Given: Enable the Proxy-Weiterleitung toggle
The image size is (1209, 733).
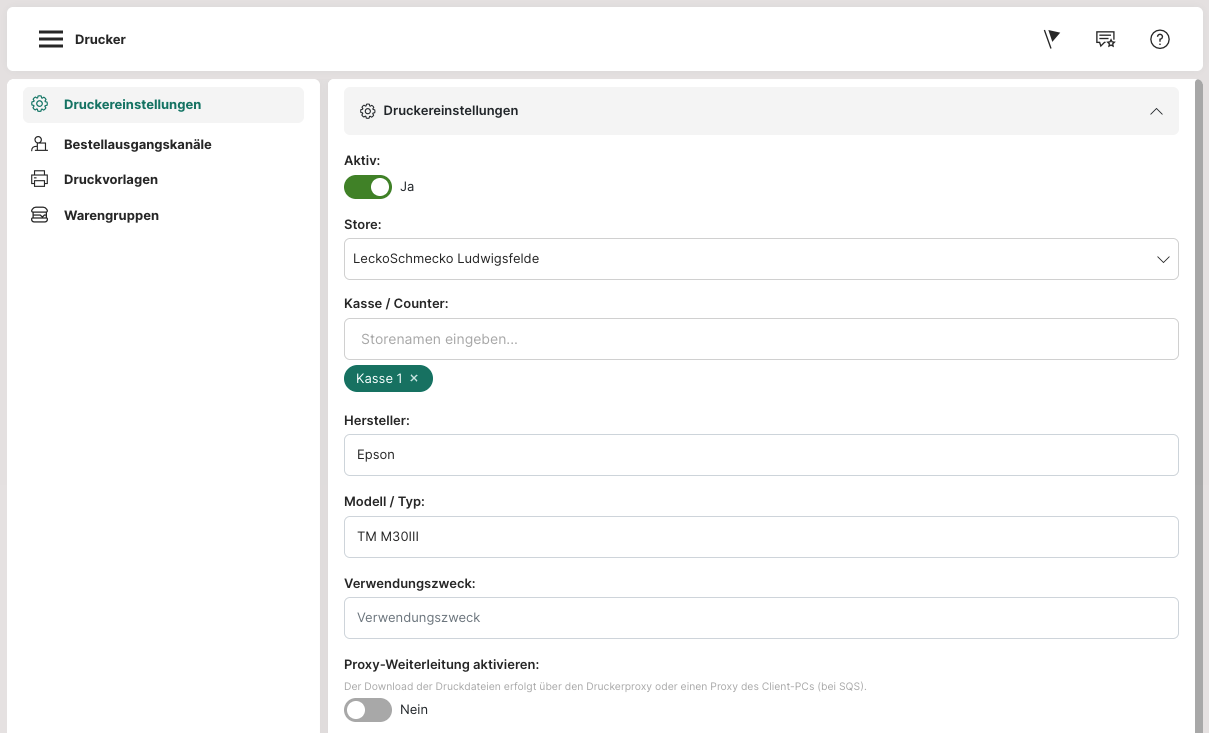Looking at the screenshot, I should tap(367, 710).
